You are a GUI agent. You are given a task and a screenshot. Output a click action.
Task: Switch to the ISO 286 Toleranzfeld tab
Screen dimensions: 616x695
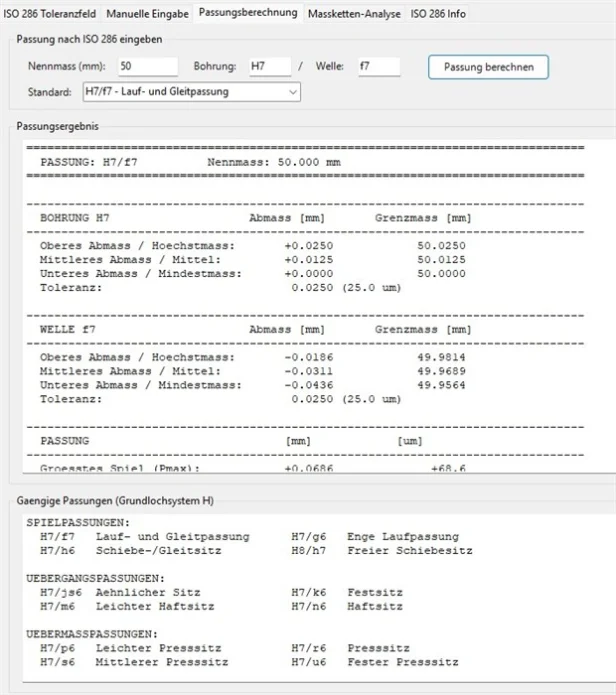coord(50,14)
